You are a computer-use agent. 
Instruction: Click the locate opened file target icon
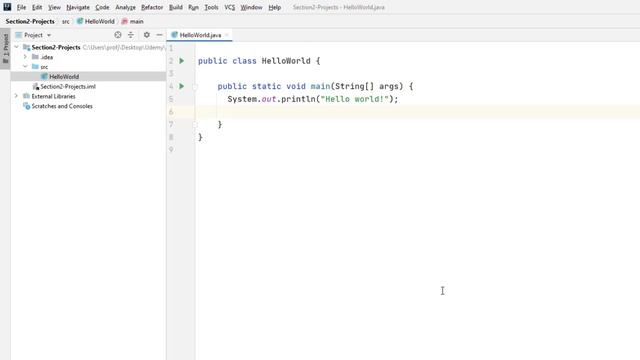point(118,35)
